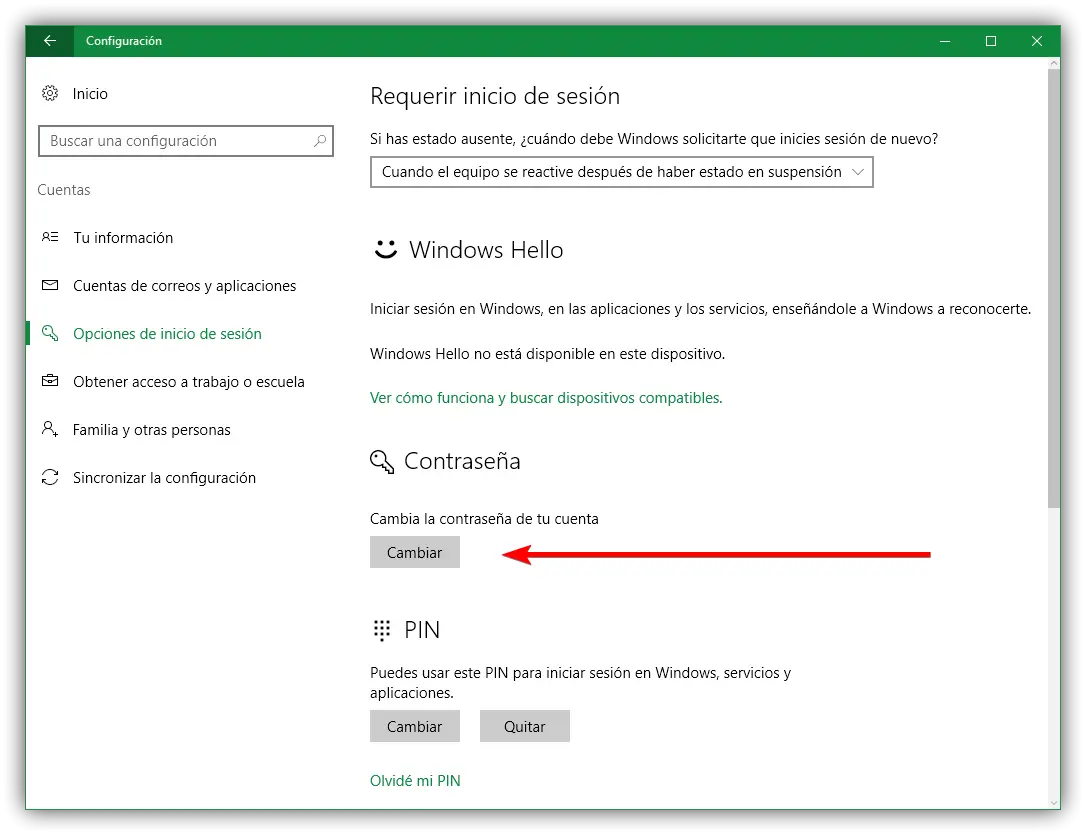
Task: Open Olvidé mi PIN link
Action: tap(415, 780)
